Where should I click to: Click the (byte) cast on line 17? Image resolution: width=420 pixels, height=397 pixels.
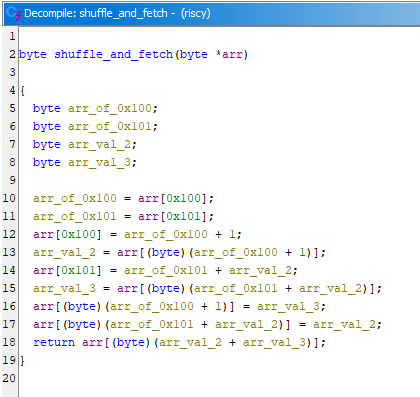point(82,324)
